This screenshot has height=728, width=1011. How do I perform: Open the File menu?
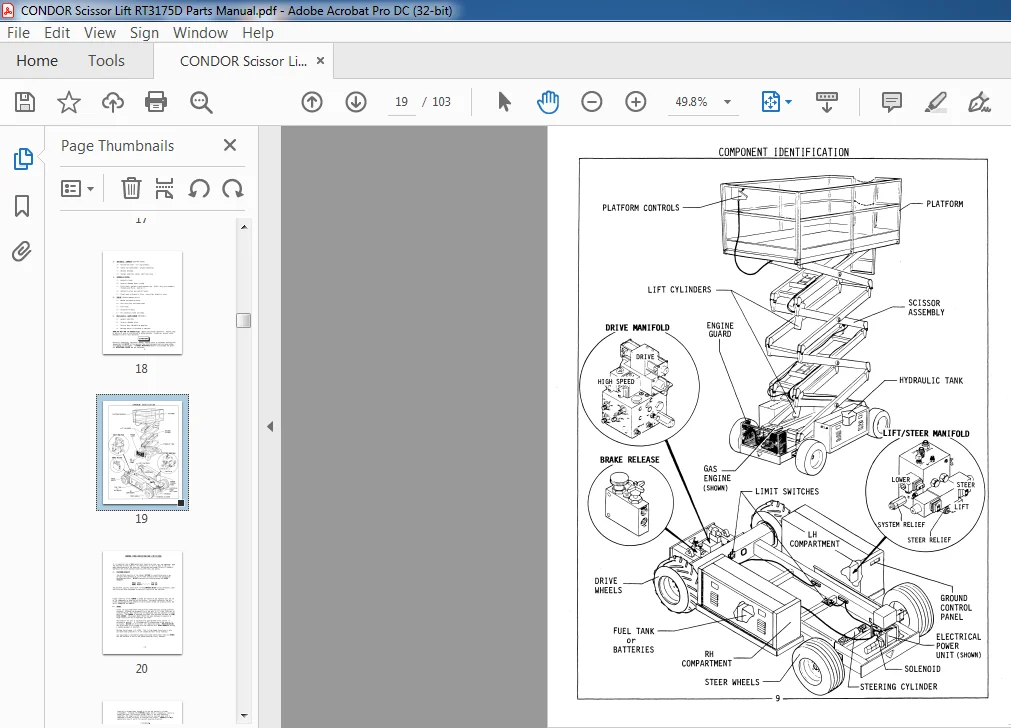pos(19,33)
